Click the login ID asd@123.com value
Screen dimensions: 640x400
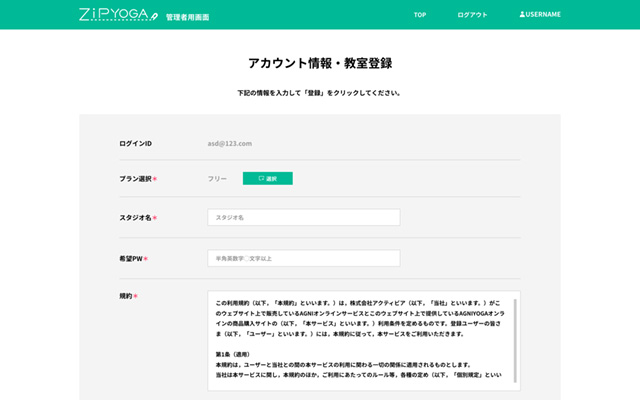[x=229, y=144]
